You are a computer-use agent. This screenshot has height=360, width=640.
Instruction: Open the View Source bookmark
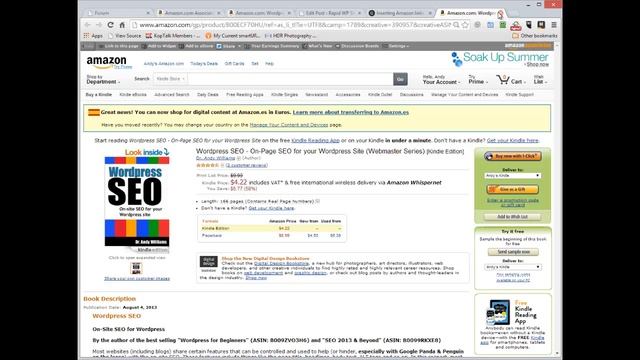124,36
